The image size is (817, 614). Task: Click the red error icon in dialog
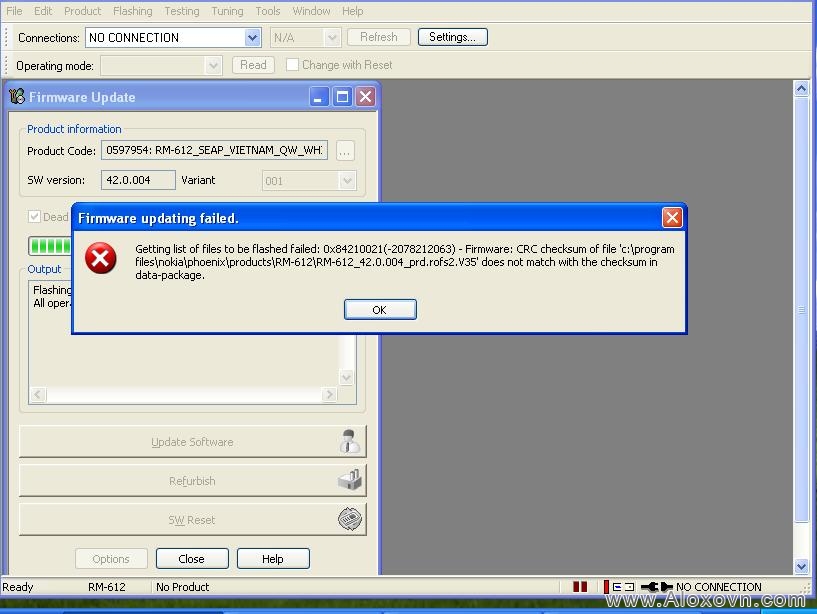point(101,257)
